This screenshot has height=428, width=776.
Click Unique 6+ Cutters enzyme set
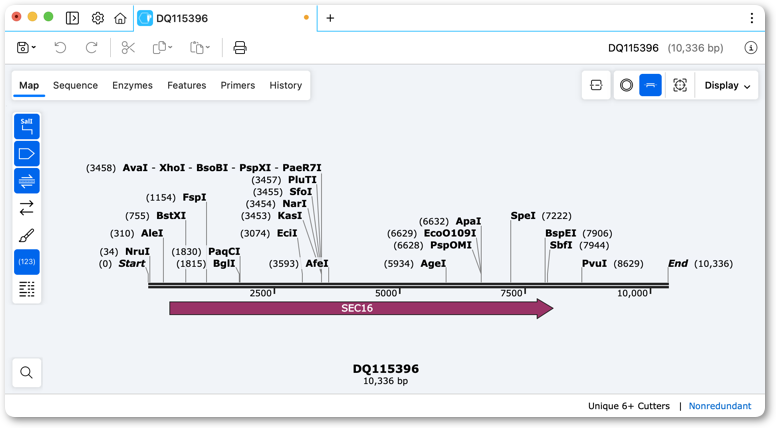point(629,406)
